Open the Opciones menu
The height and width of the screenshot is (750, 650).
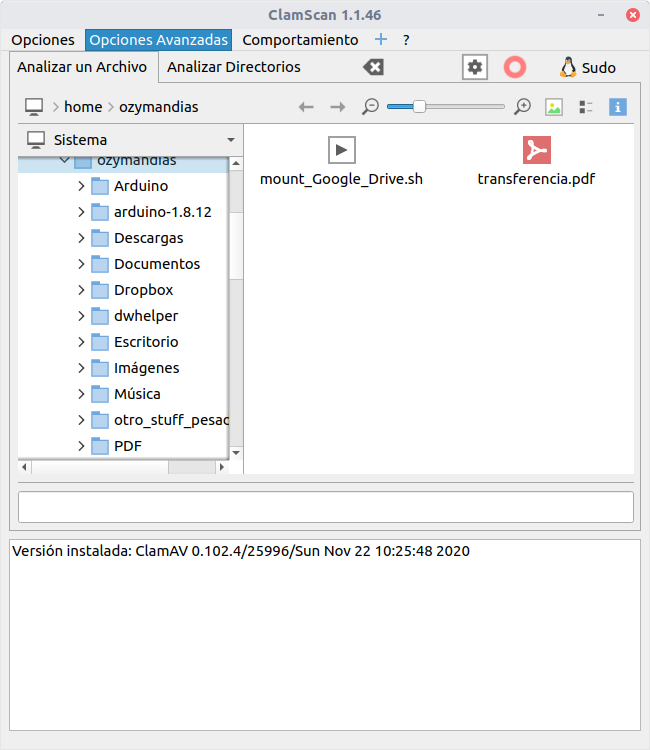click(43, 40)
